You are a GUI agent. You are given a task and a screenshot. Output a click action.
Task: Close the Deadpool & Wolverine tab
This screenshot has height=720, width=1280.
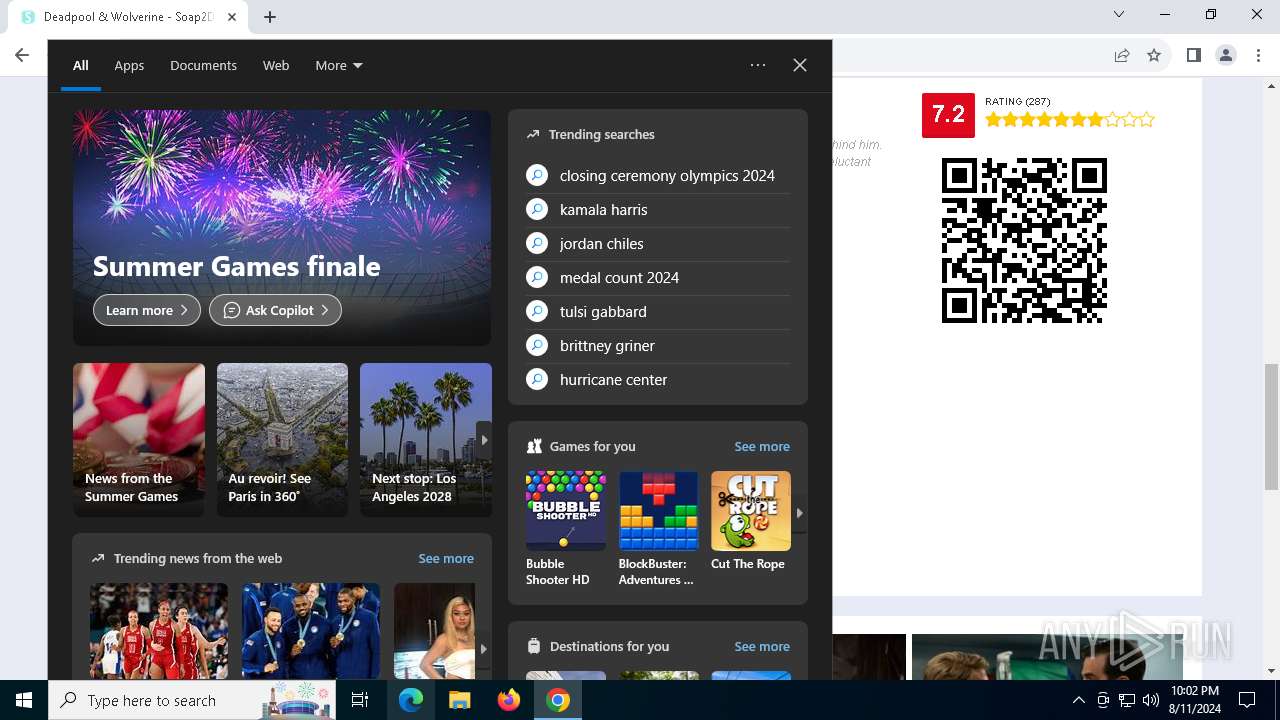click(x=231, y=17)
